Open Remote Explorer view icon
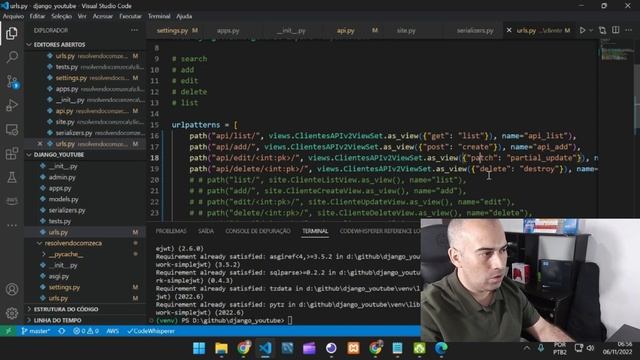Viewport: 640px width, 360px height. pyautogui.click(x=12, y=130)
